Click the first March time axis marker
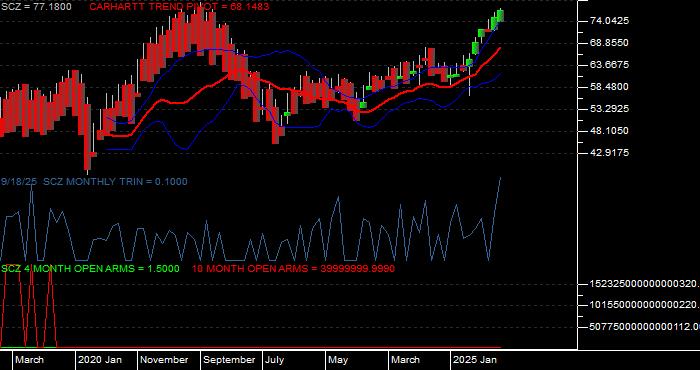Screen dimensions: 700x370 pos(30,360)
